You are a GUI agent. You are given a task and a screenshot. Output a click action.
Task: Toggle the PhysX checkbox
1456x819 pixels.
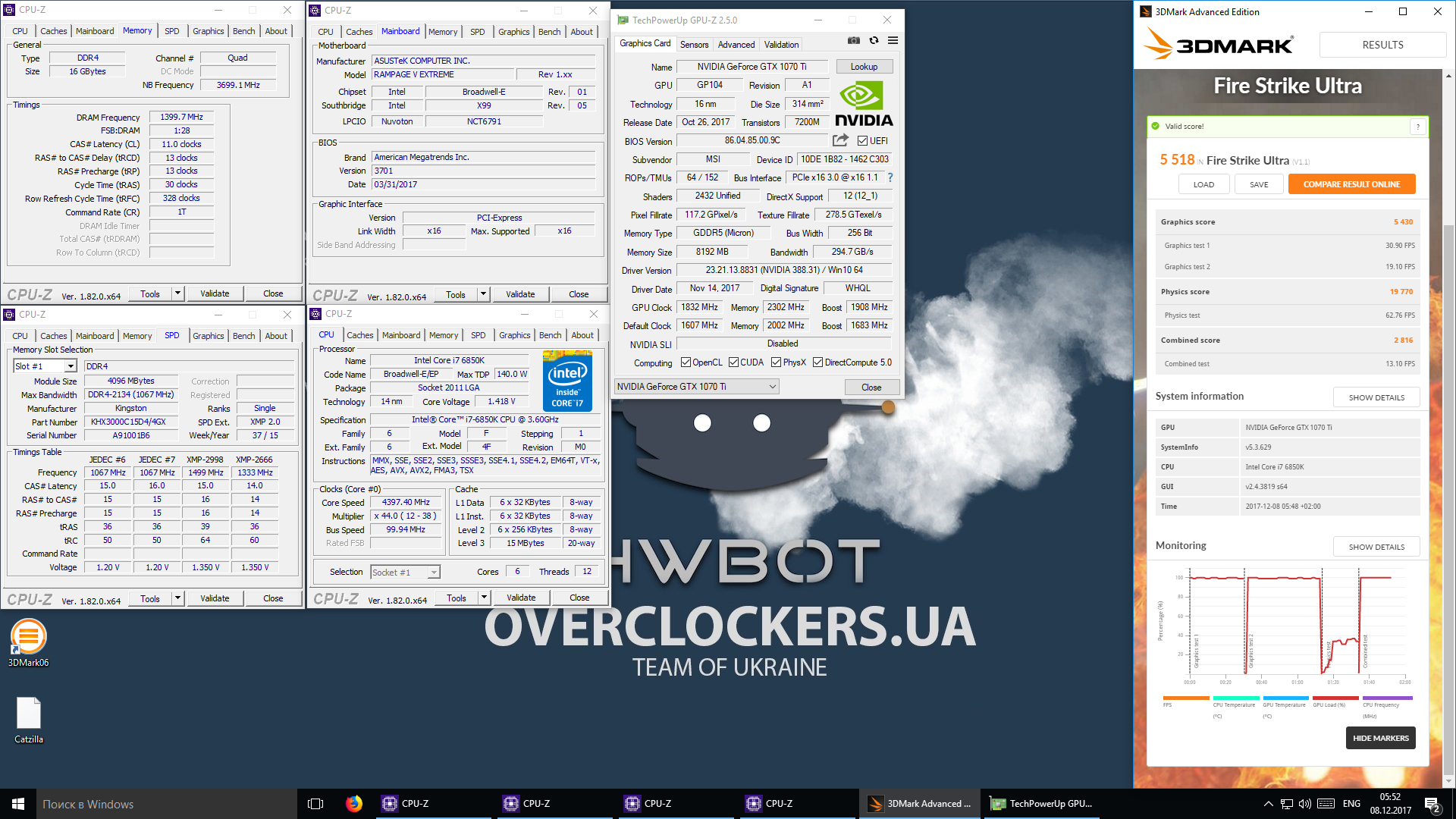776,362
